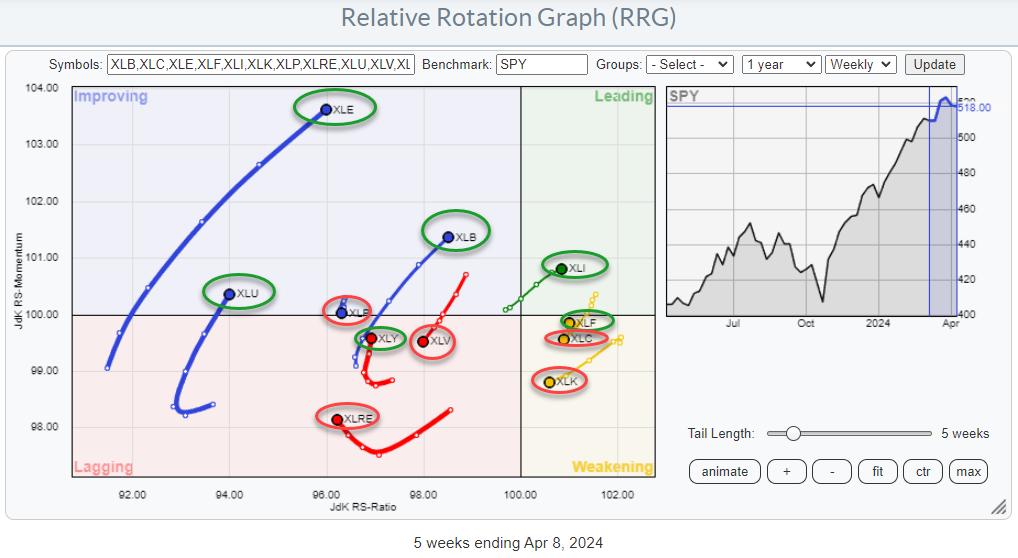
Task: Select the XLC data point
Action: click(564, 340)
